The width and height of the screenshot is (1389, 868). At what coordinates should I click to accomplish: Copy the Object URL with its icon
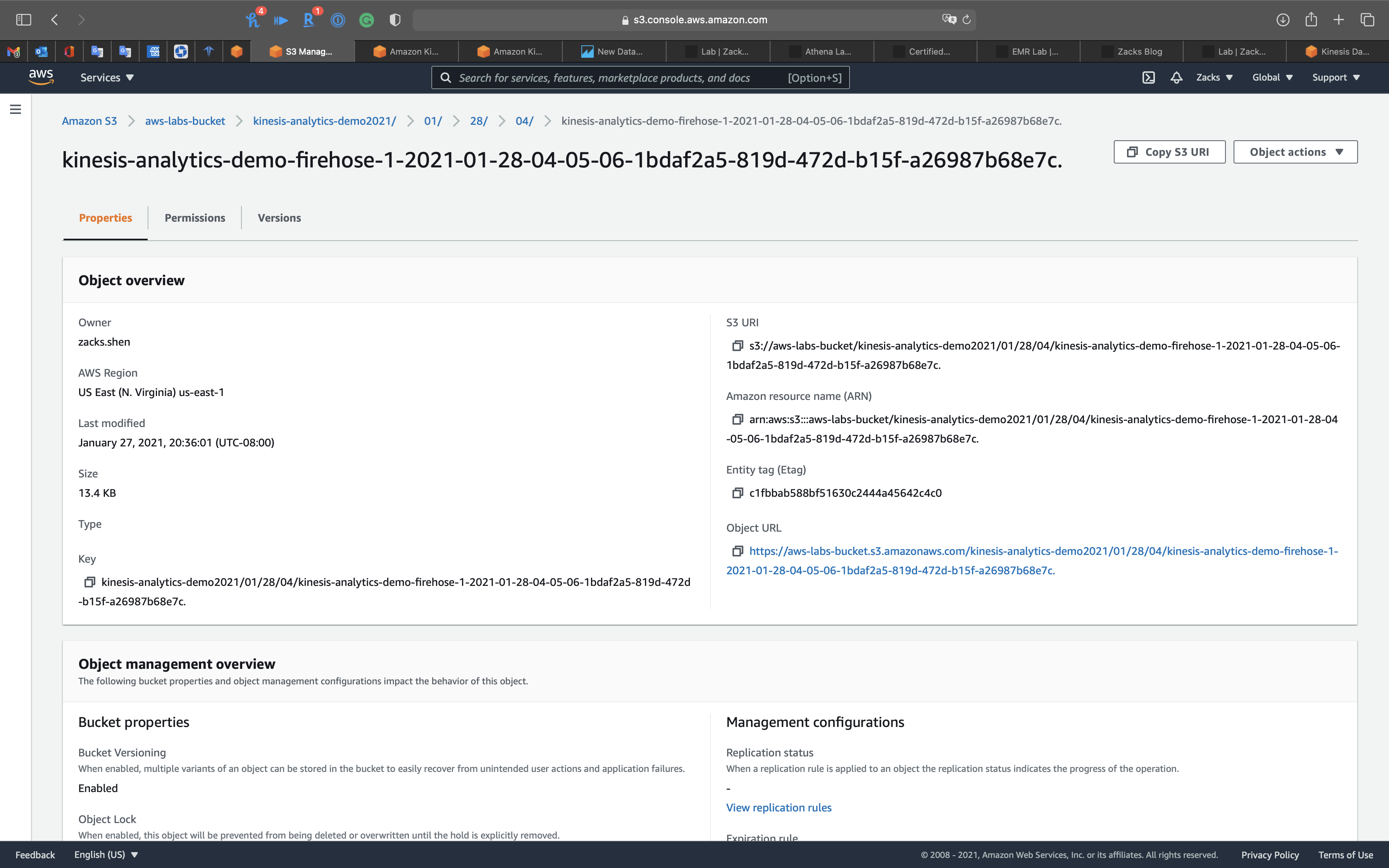pos(738,551)
